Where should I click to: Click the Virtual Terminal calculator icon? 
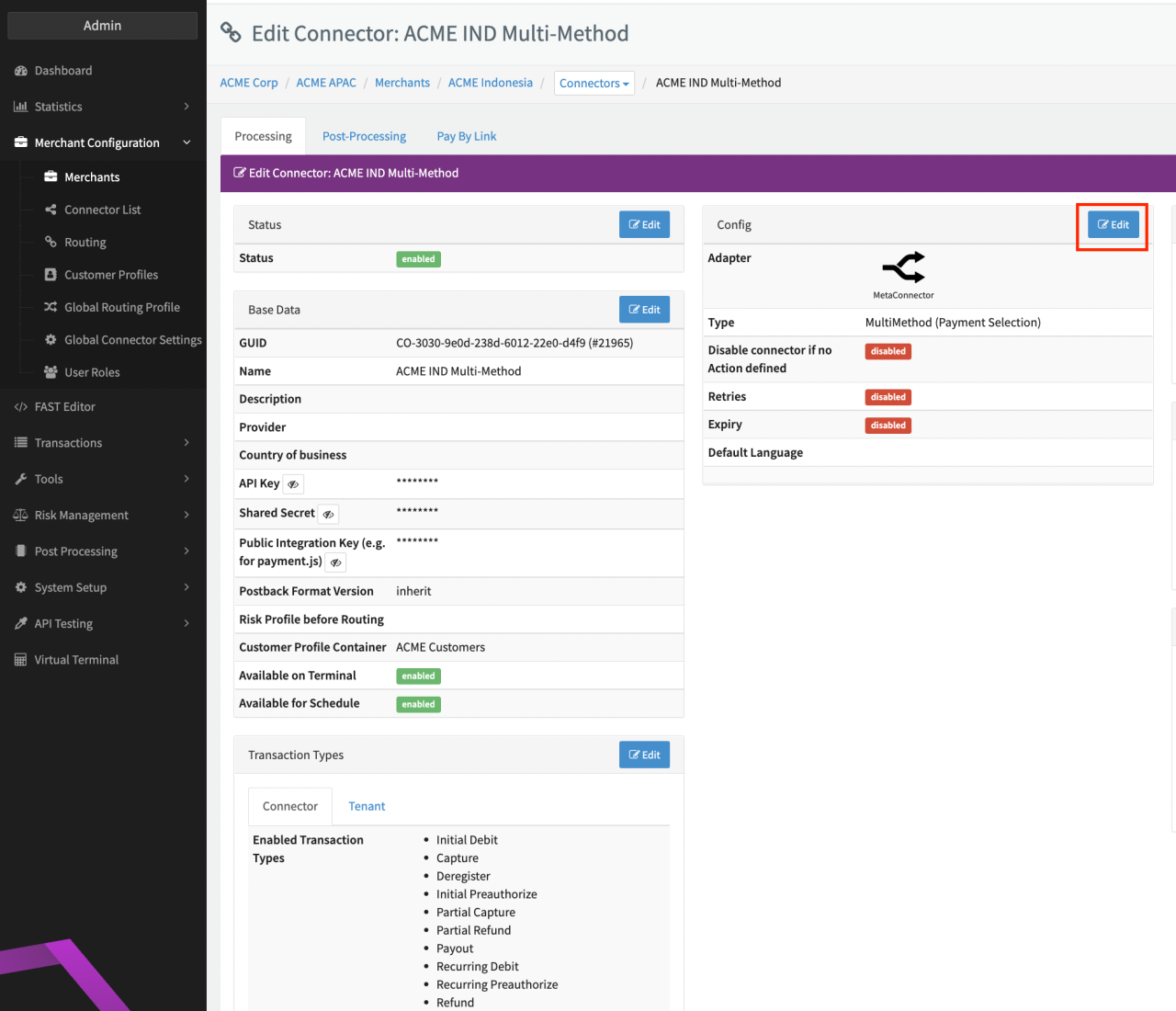20,660
